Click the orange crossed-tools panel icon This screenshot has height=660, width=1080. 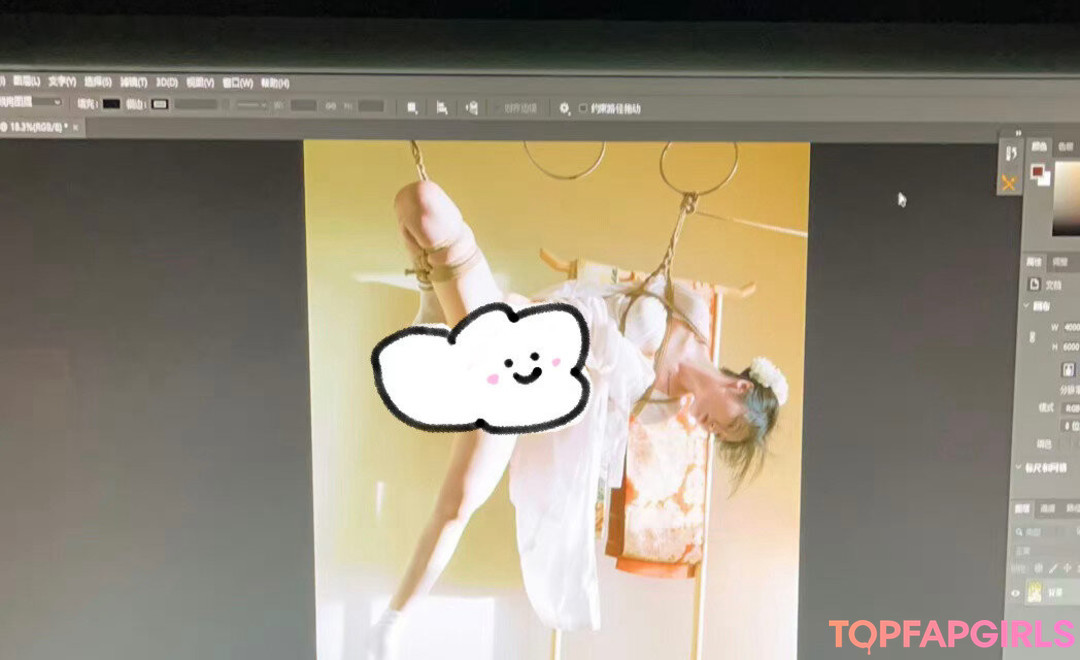click(1008, 182)
